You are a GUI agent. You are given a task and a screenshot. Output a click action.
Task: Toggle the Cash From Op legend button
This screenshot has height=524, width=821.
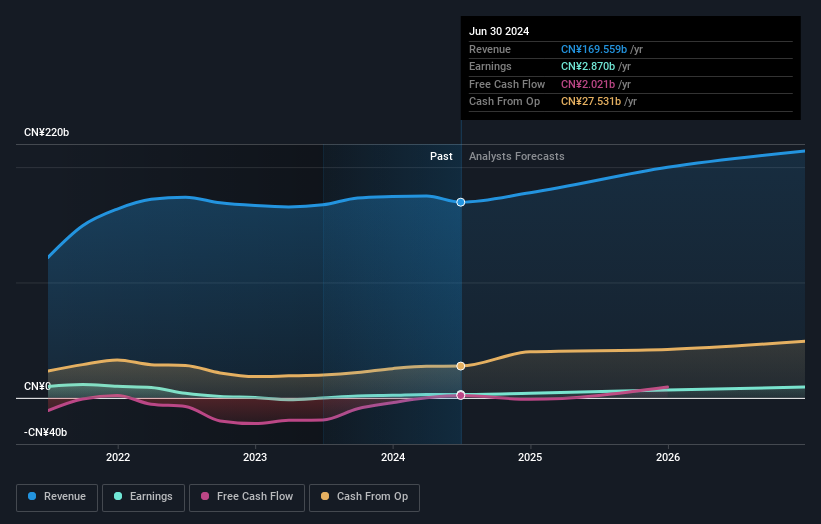point(364,497)
